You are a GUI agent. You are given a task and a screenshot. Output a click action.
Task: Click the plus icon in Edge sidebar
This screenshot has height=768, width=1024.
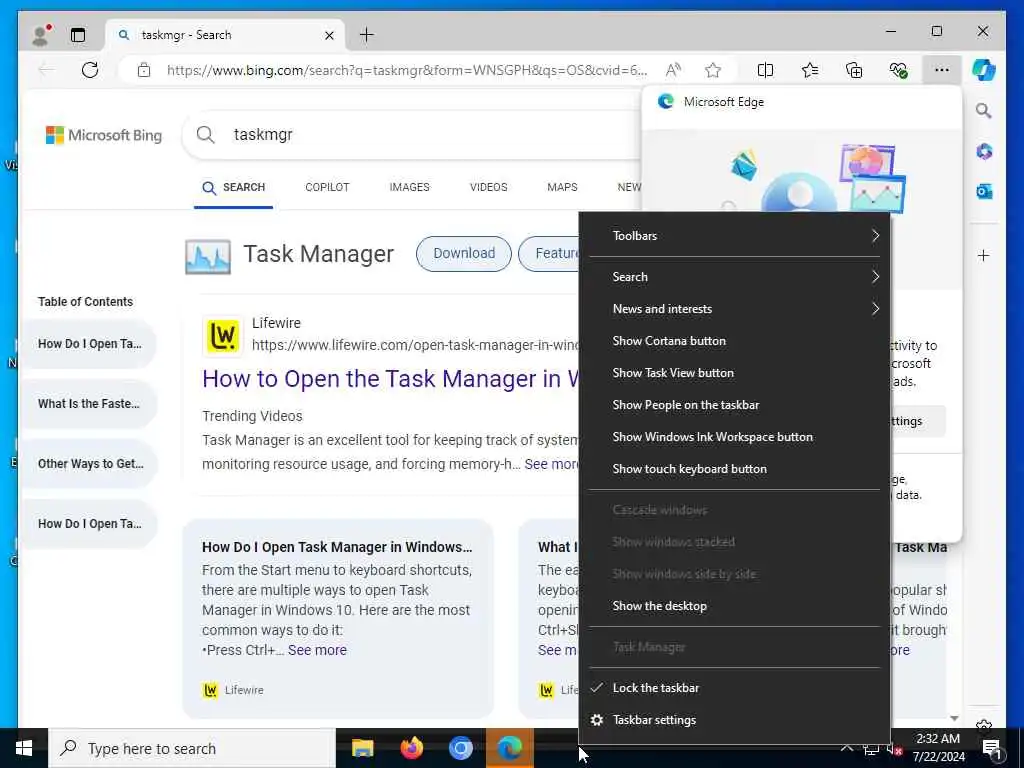point(984,255)
